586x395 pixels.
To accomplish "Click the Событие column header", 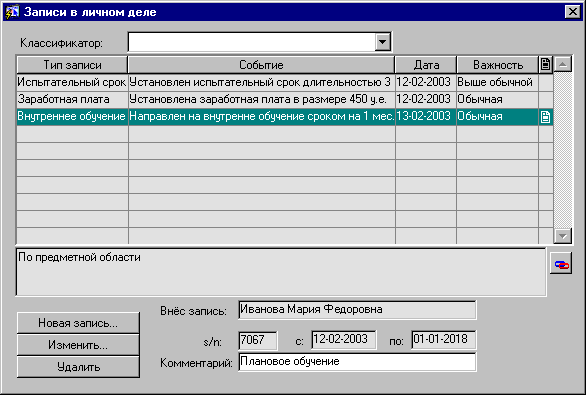I will (x=261, y=65).
